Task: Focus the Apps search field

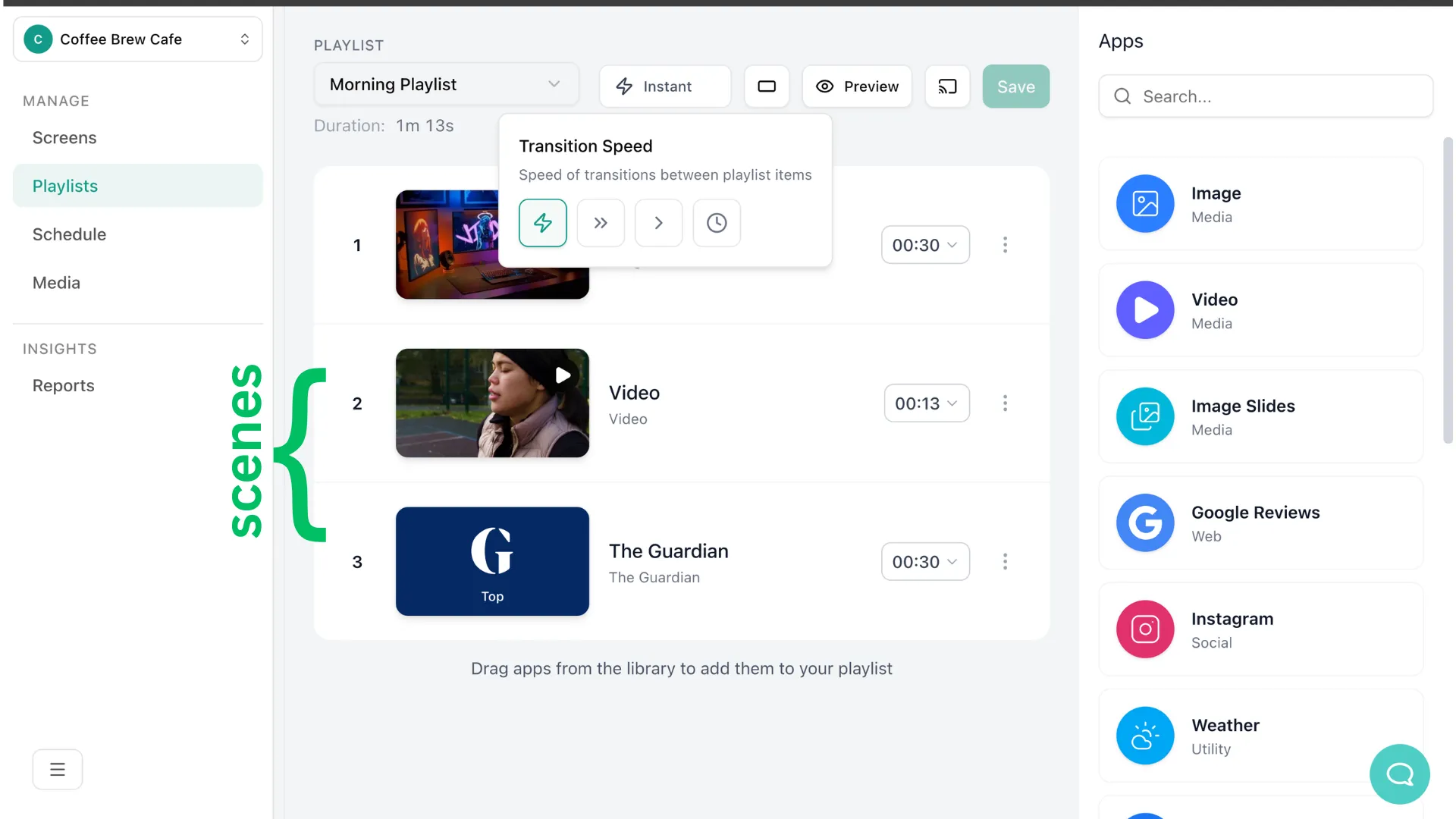Action: 1266,96
